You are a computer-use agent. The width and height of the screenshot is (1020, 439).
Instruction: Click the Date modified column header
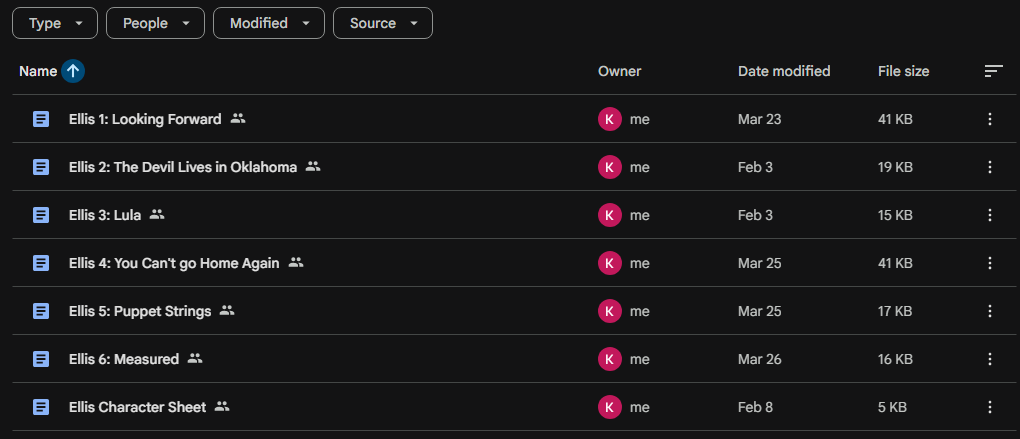[784, 71]
